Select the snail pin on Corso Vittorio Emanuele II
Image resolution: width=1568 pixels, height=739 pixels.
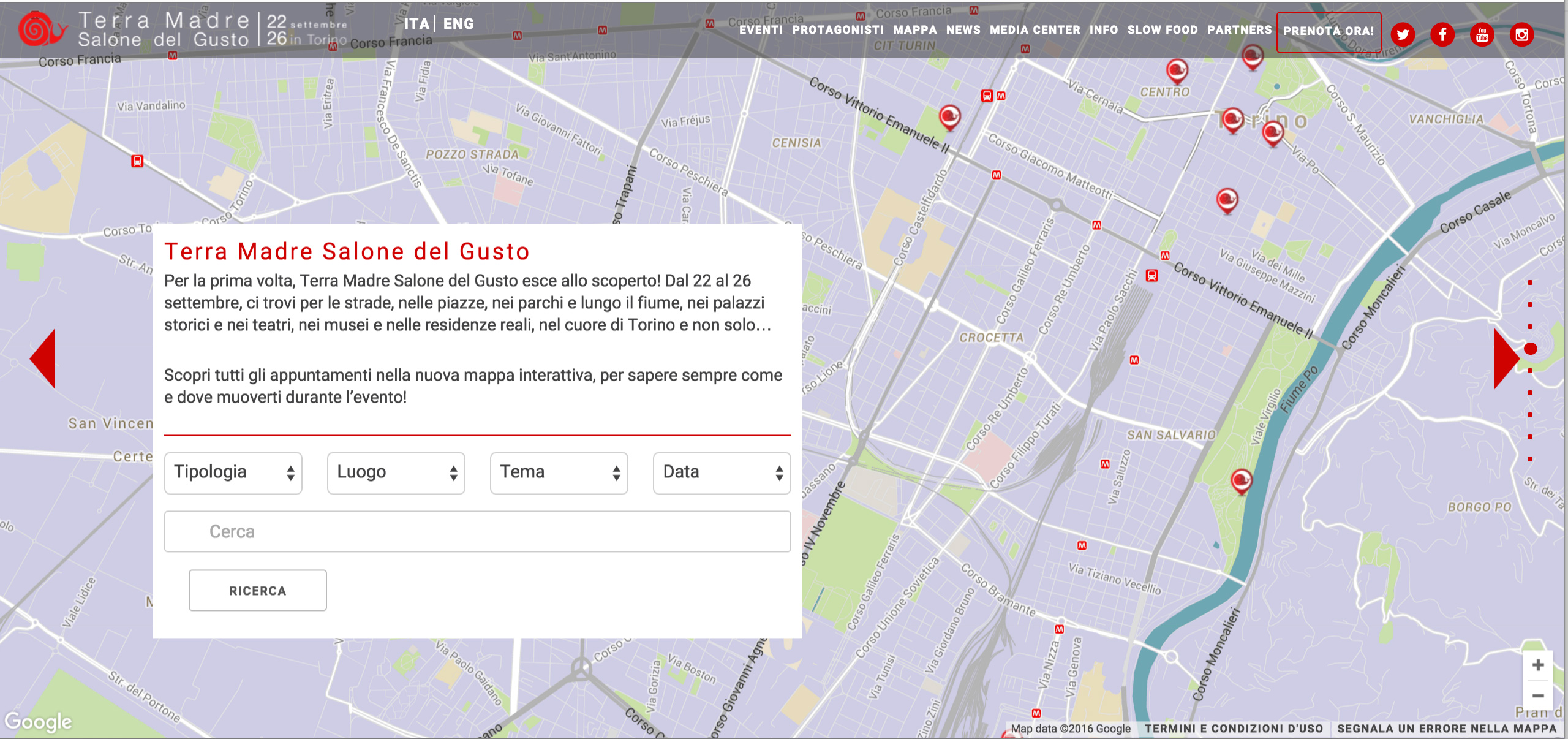click(950, 118)
